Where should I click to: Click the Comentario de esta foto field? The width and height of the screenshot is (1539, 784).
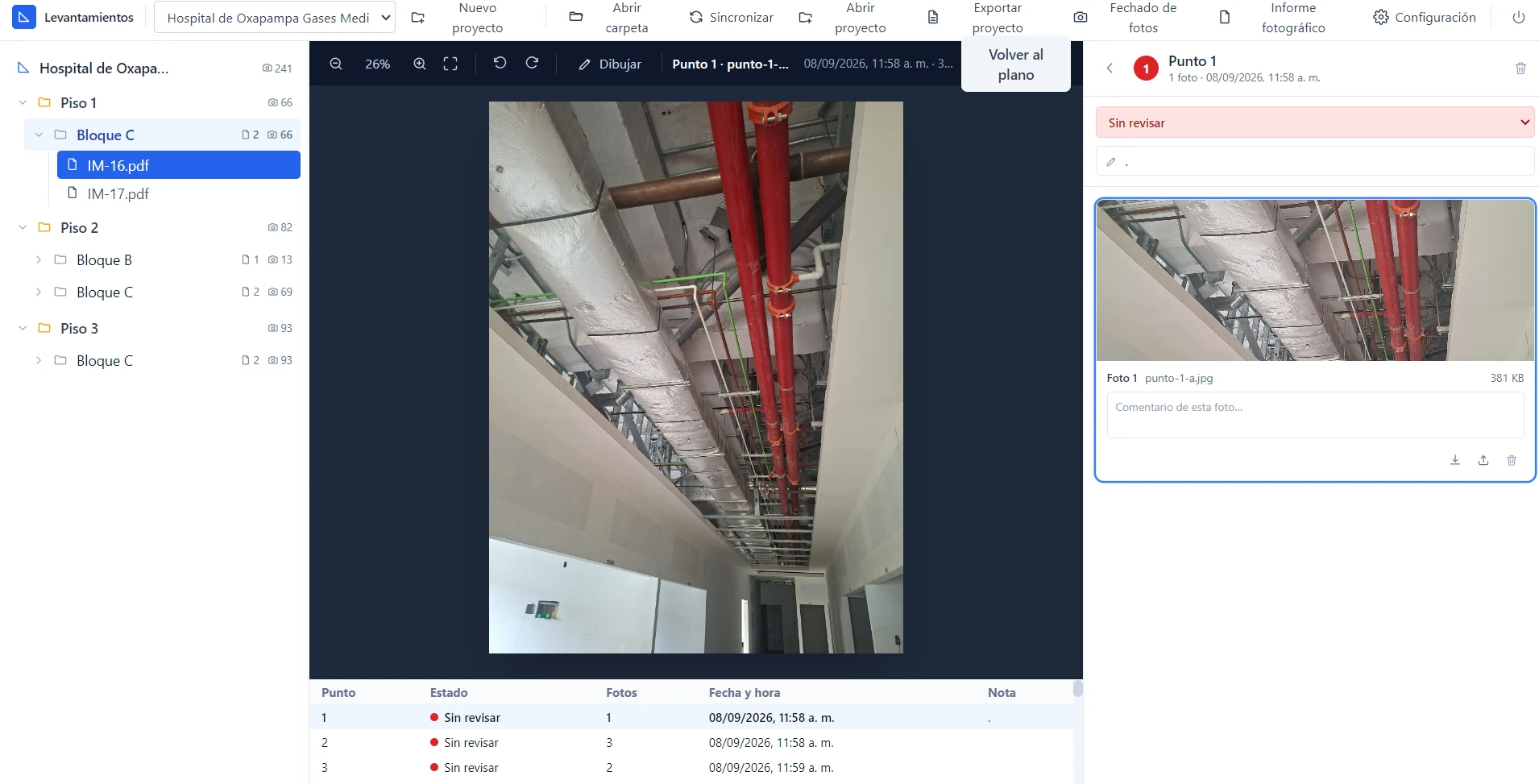click(1315, 415)
